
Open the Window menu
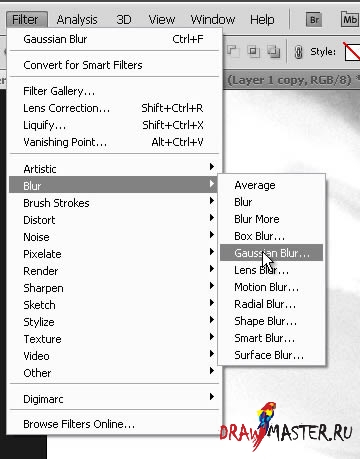pyautogui.click(x=213, y=20)
